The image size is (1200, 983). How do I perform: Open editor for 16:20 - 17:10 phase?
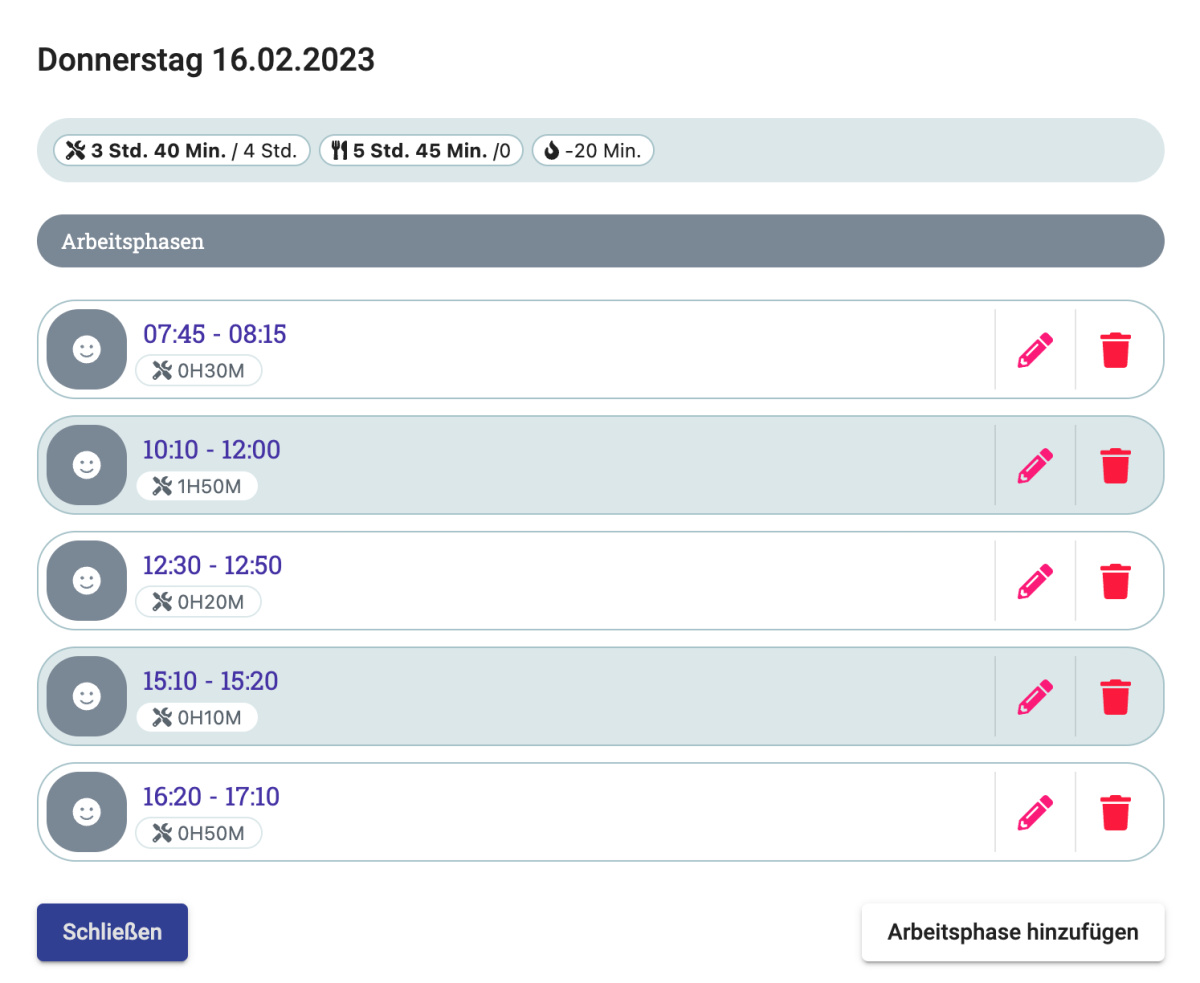[x=1035, y=812]
